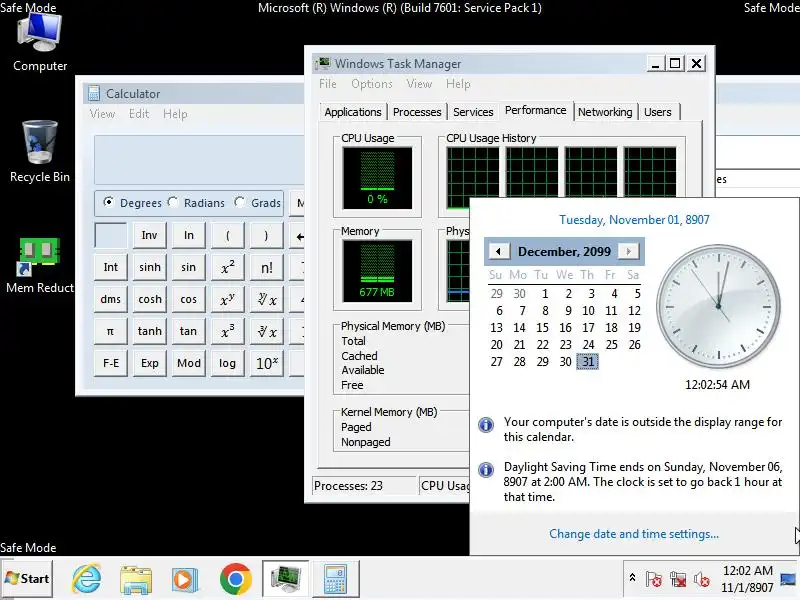800x600 pixels.
Task: Click the left parenthesis calculator button
Action: pos(228,235)
